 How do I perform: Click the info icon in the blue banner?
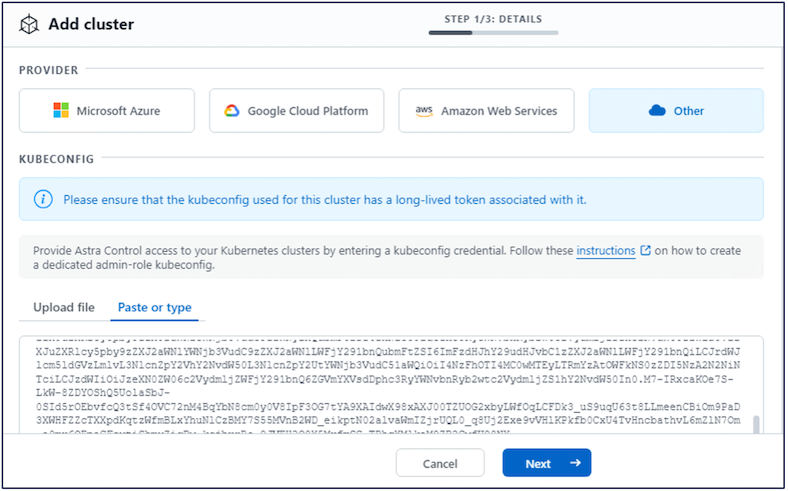click(43, 199)
